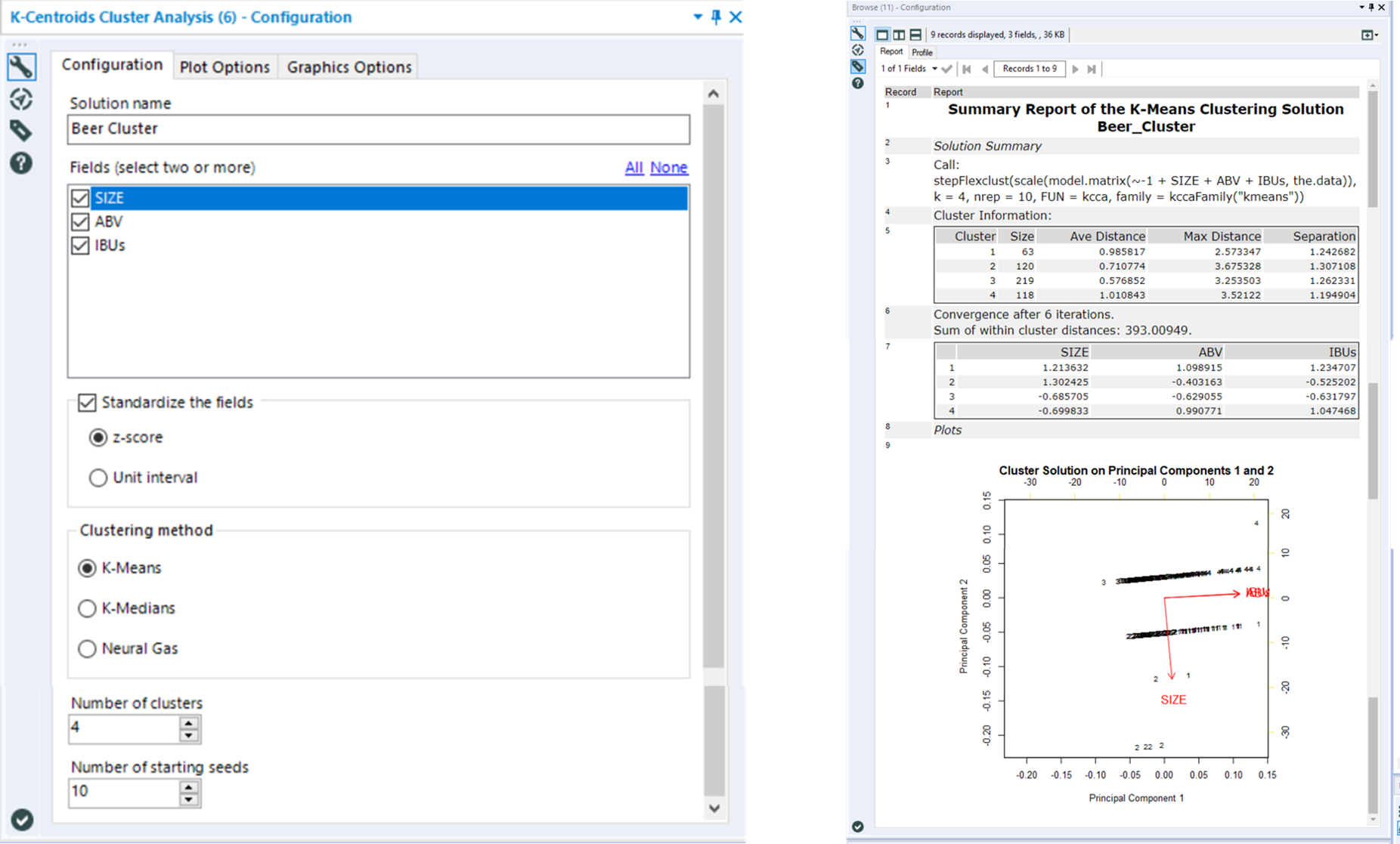Jump to the last record using end arrow
Screen dimensions: 1400x844
[1092, 69]
